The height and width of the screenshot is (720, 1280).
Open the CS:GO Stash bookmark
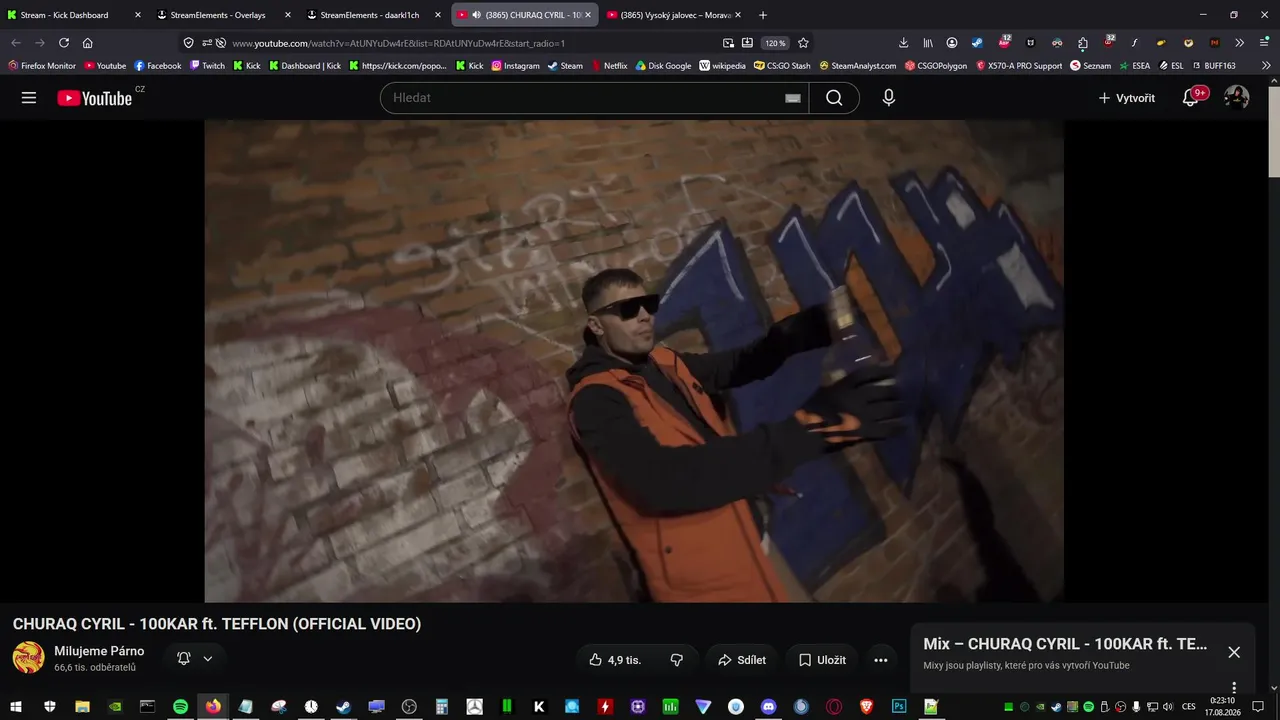pos(782,66)
